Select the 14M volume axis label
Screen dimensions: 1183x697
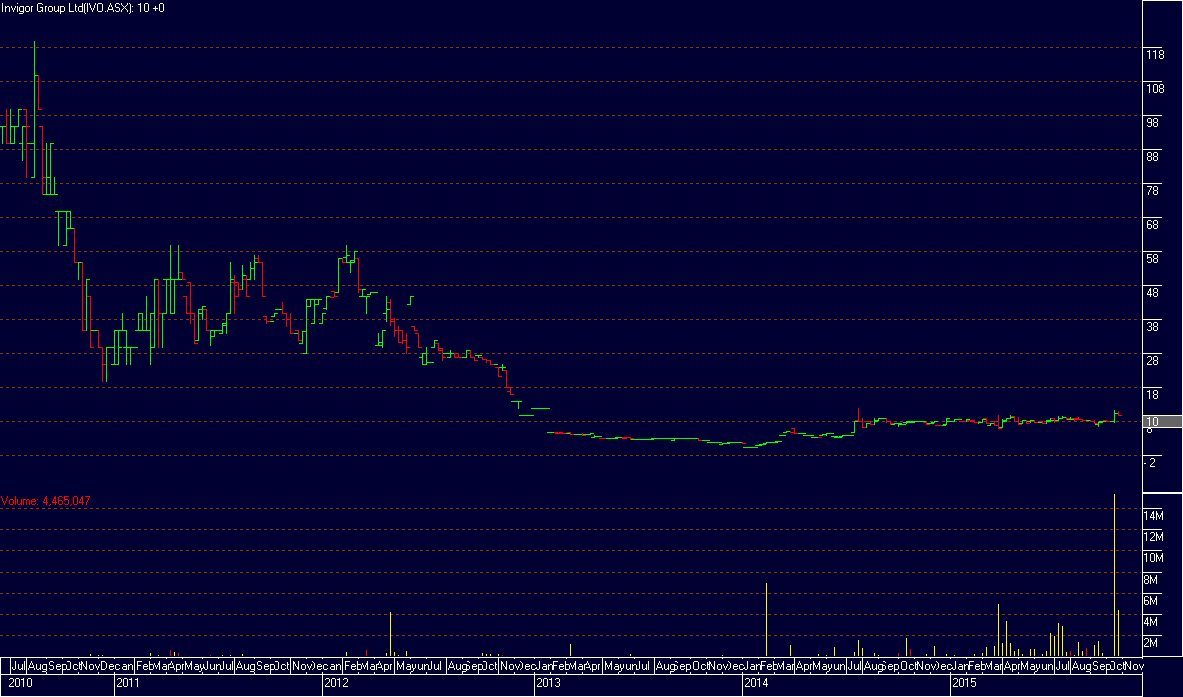point(1154,516)
